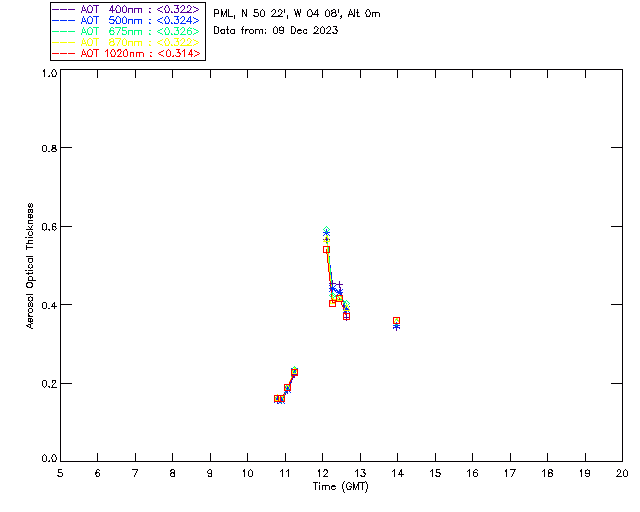Click the 0.8 y-axis tick label

49,148
